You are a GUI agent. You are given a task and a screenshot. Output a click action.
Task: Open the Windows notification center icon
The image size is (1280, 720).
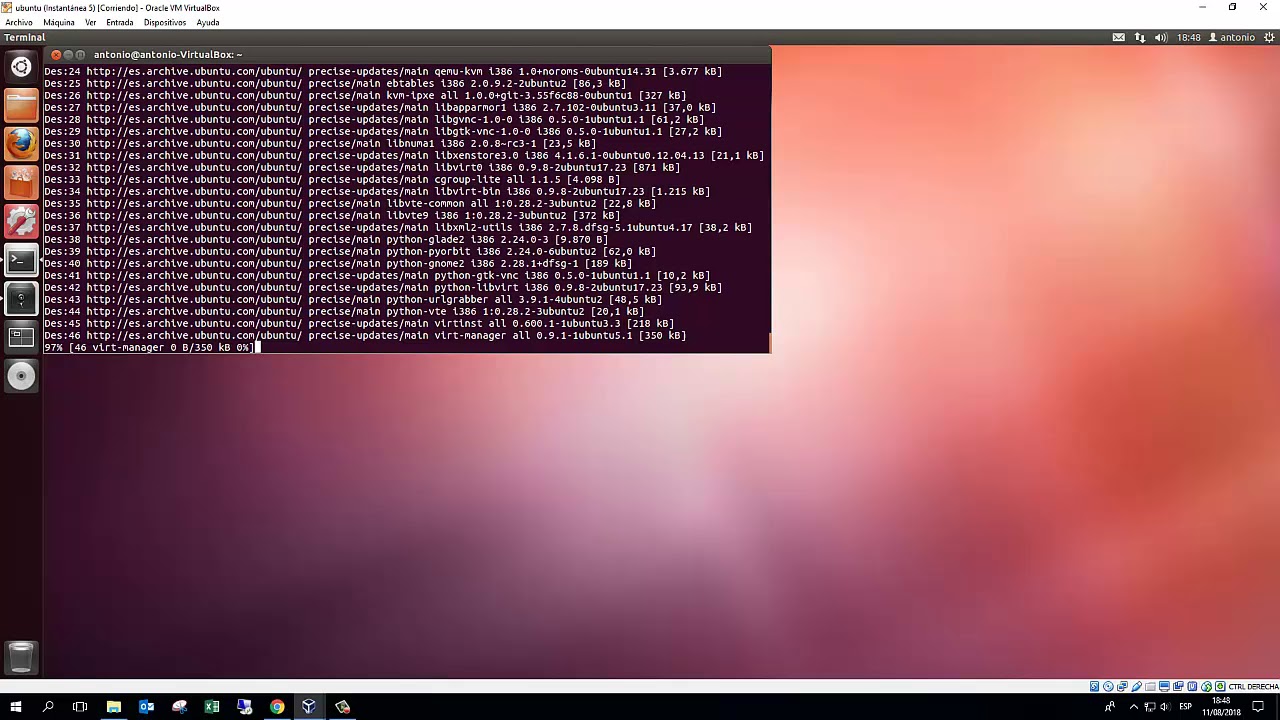1259,707
